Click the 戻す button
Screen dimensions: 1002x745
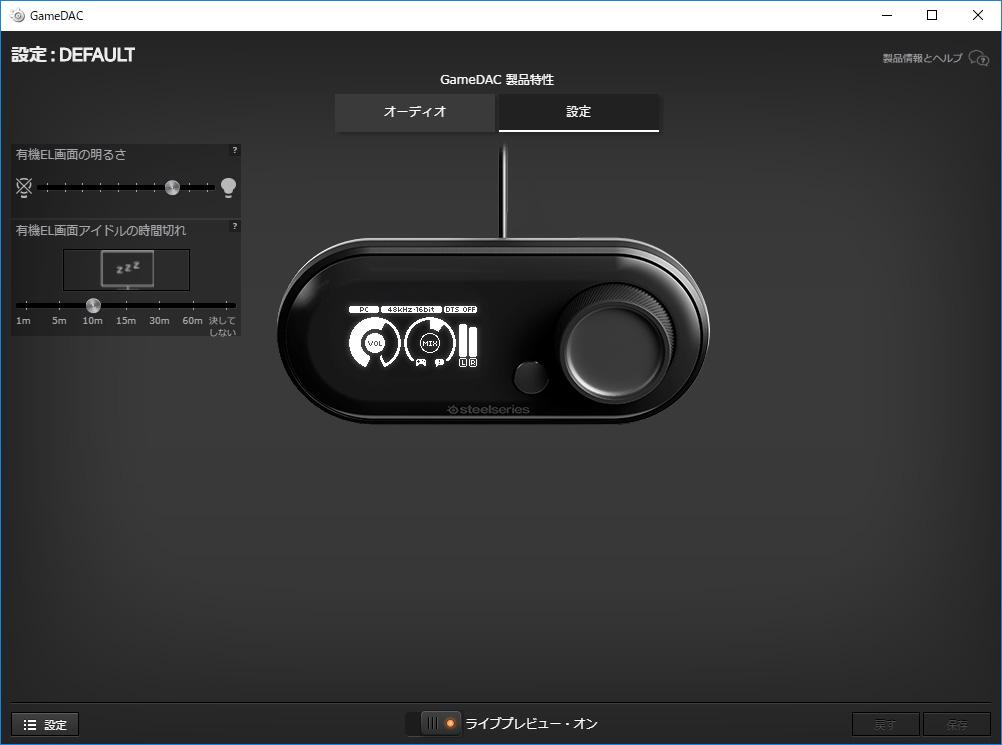tap(885, 725)
